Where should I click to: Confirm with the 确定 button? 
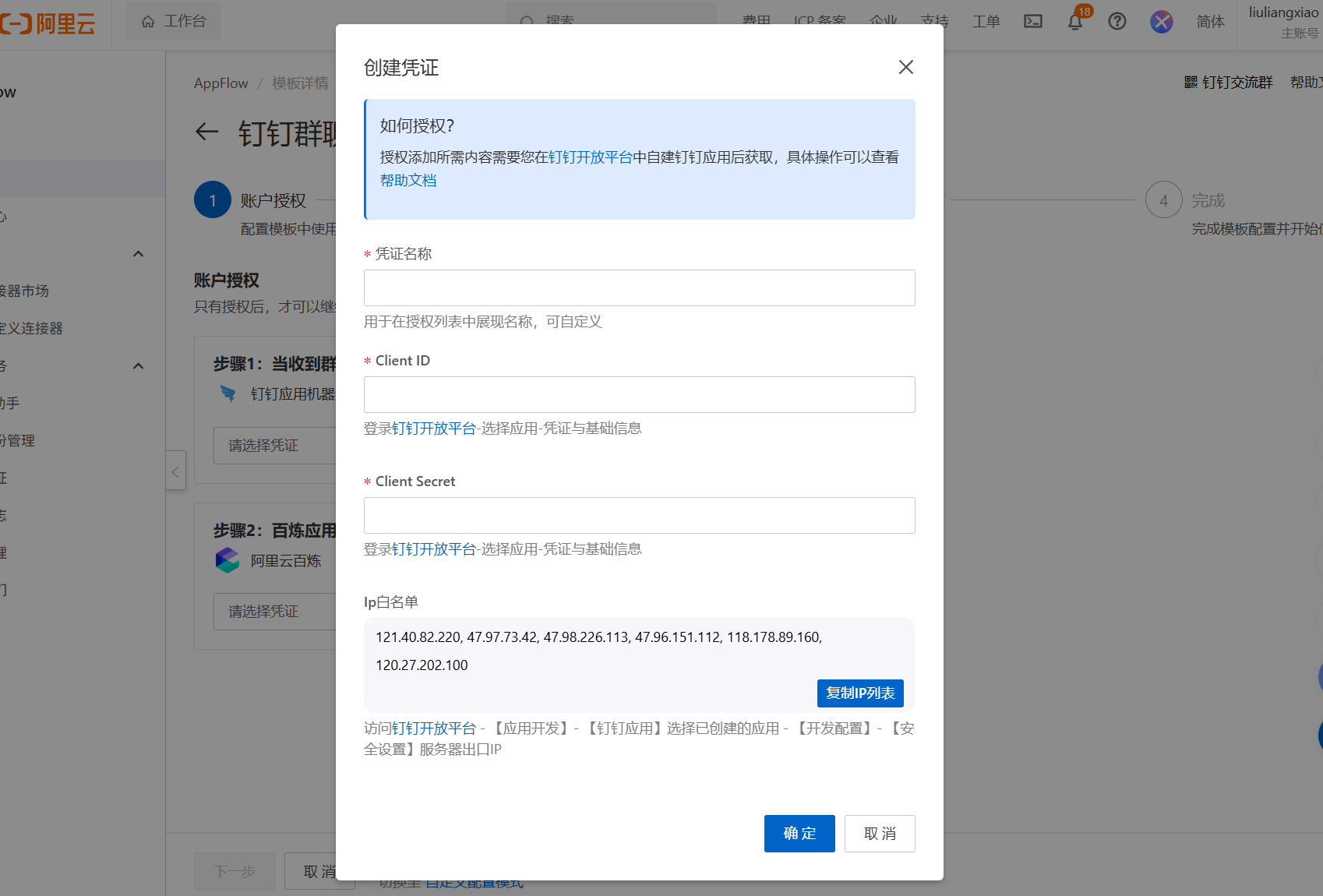click(x=799, y=834)
